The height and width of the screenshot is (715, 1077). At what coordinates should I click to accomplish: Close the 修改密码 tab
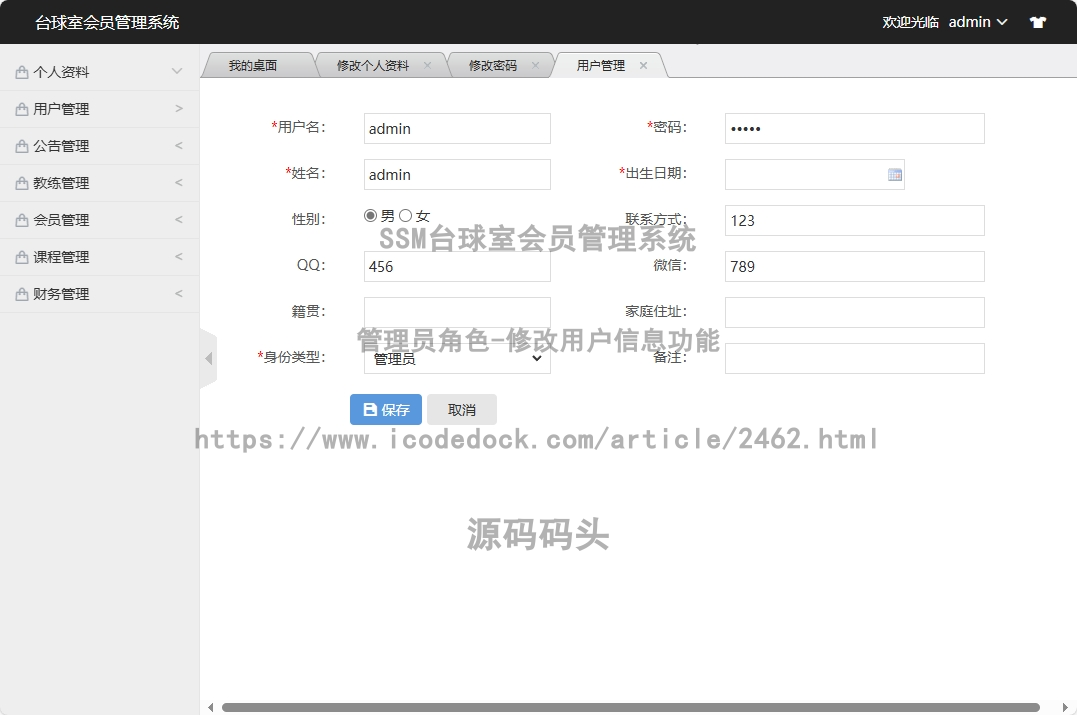(535, 65)
